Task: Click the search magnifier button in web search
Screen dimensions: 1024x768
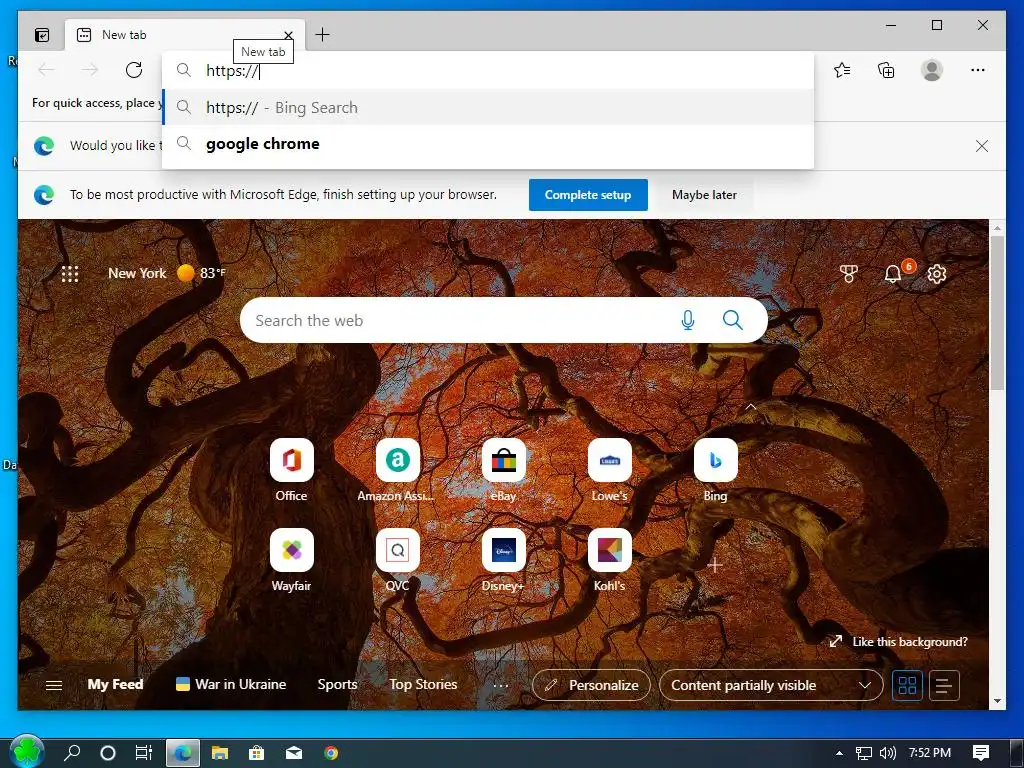Action: (733, 320)
